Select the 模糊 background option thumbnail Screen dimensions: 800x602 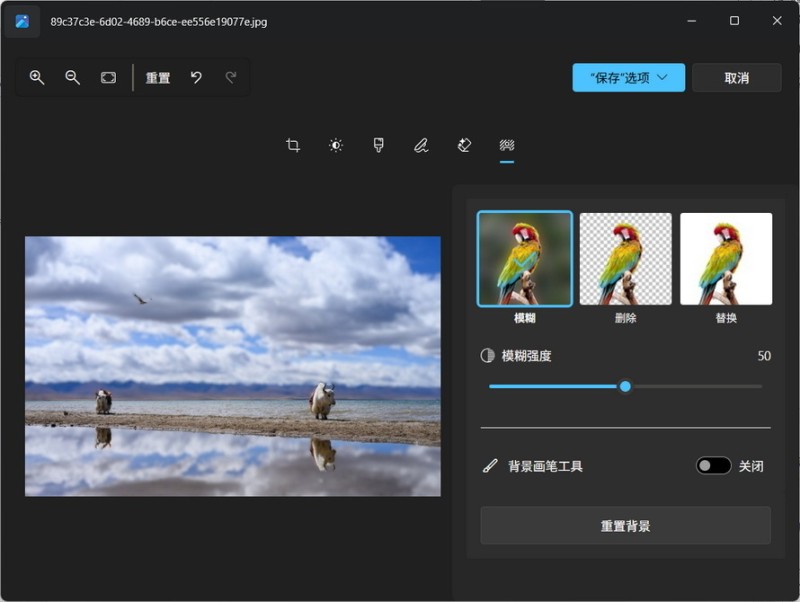pyautogui.click(x=525, y=259)
